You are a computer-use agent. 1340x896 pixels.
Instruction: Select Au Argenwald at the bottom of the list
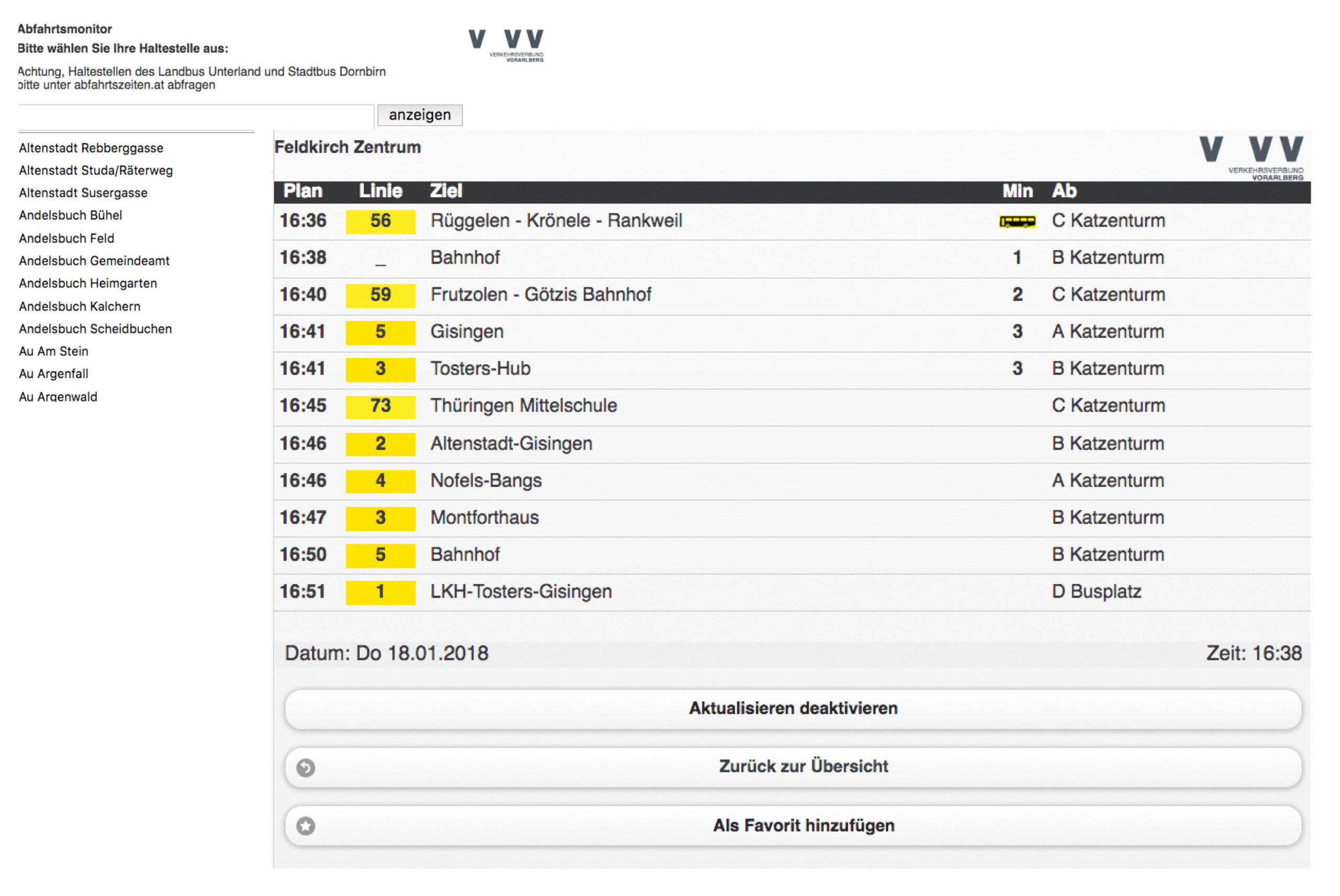coord(58,397)
